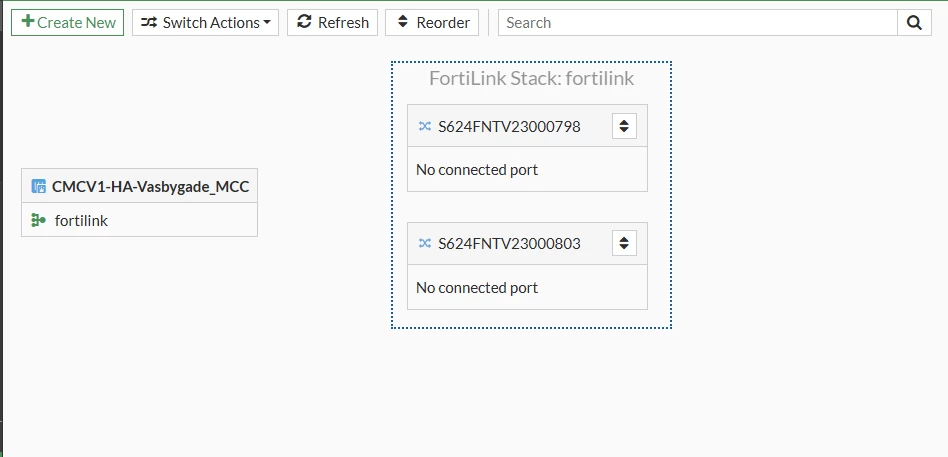This screenshot has width=948, height=457.
Task: Click the Reorder button
Action: (432, 22)
